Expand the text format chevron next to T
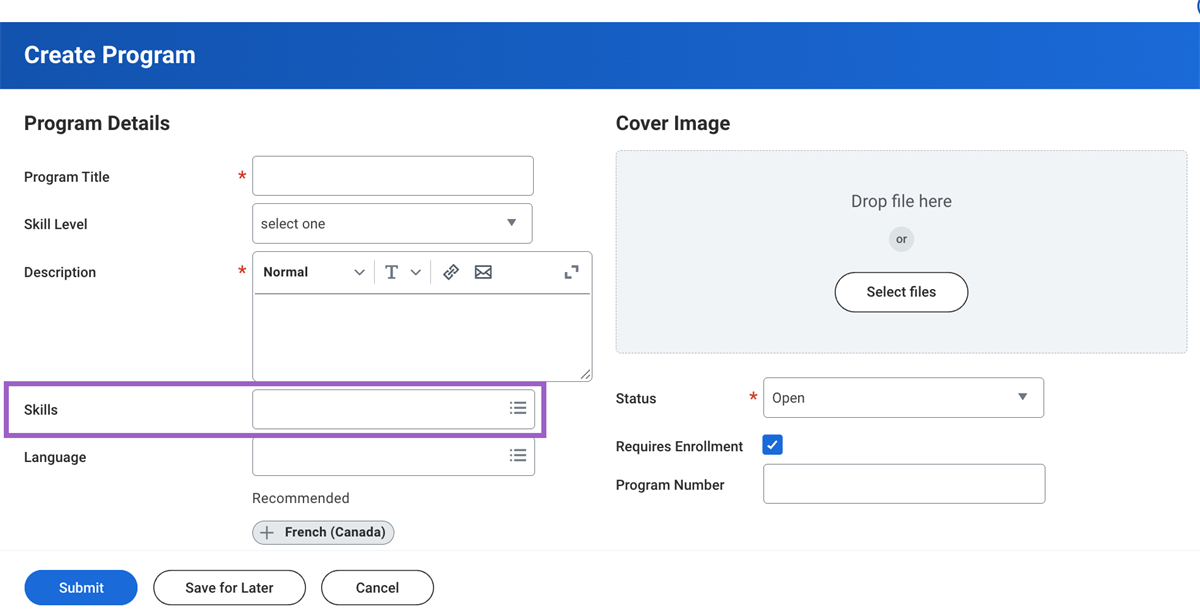 coord(416,272)
